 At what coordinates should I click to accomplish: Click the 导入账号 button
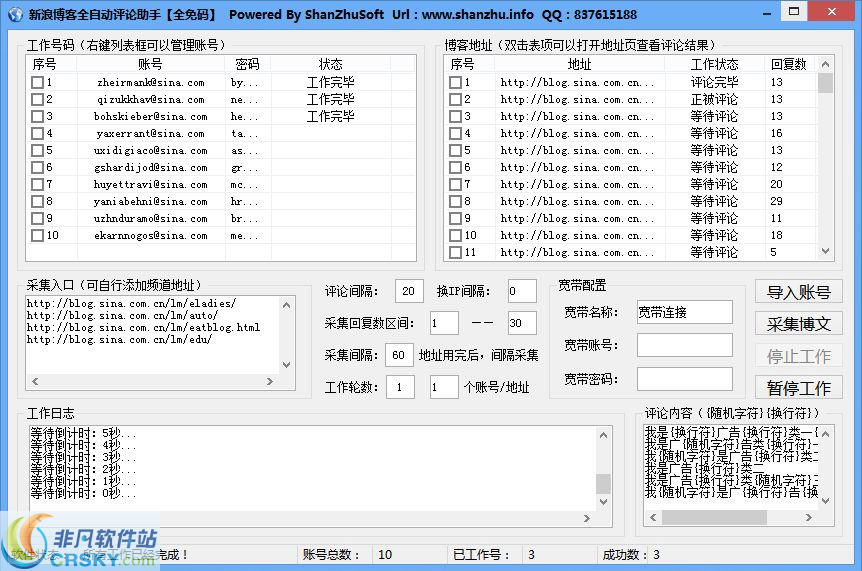coord(798,292)
